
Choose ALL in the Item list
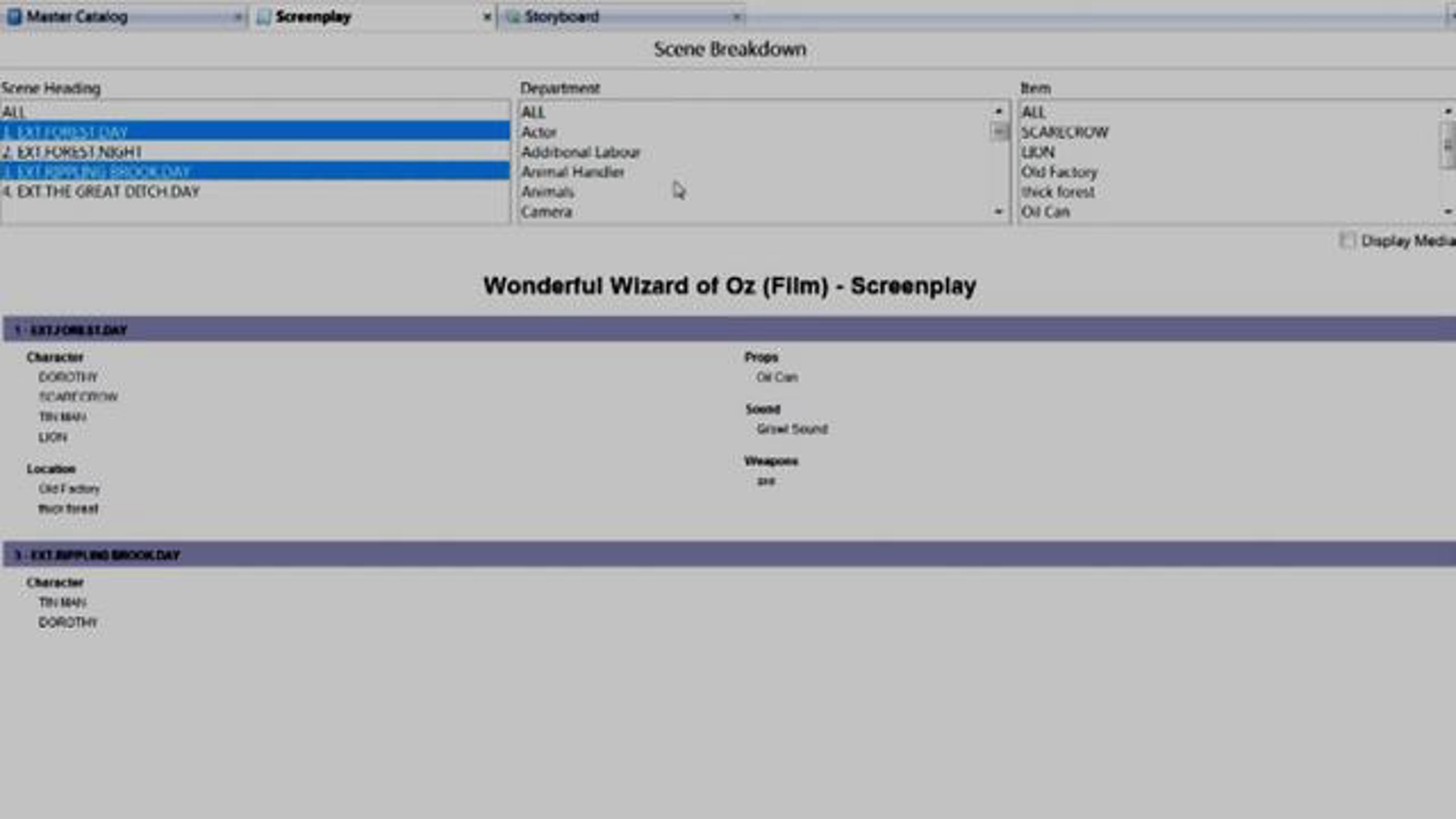(x=1229, y=112)
